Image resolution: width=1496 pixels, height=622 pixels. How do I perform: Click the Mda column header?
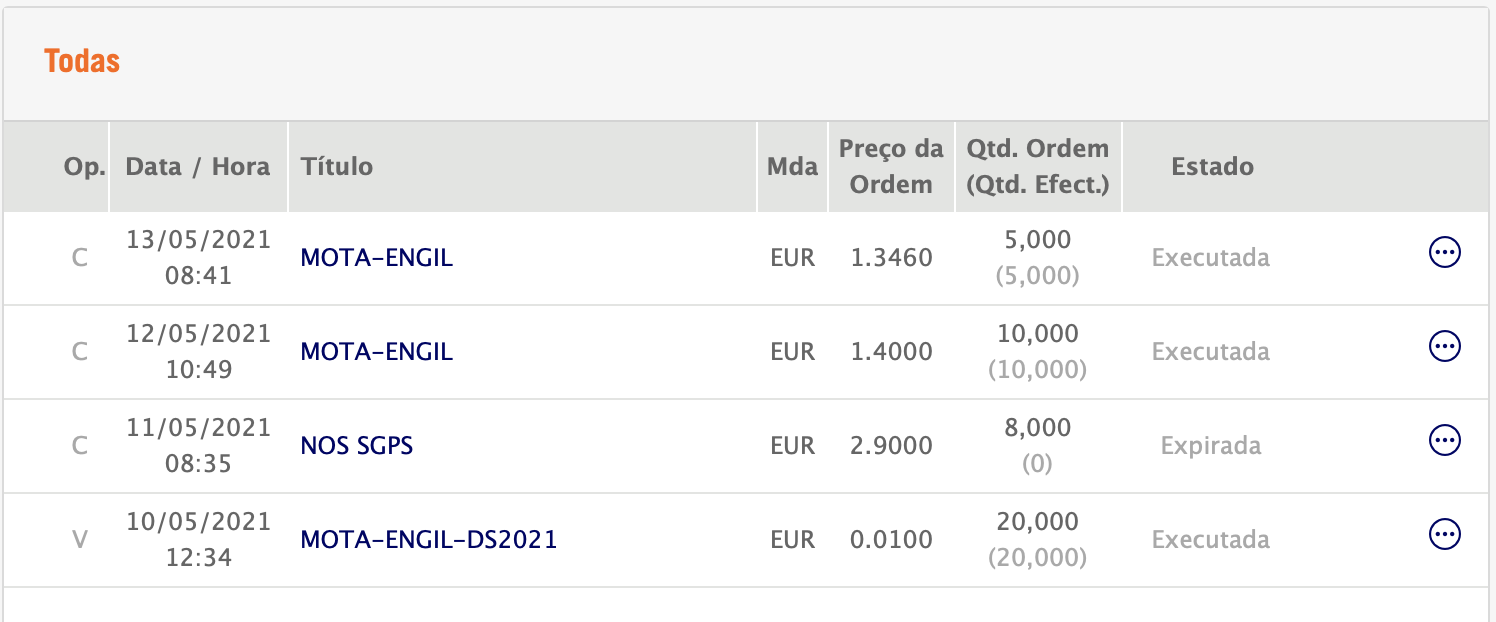point(792,166)
